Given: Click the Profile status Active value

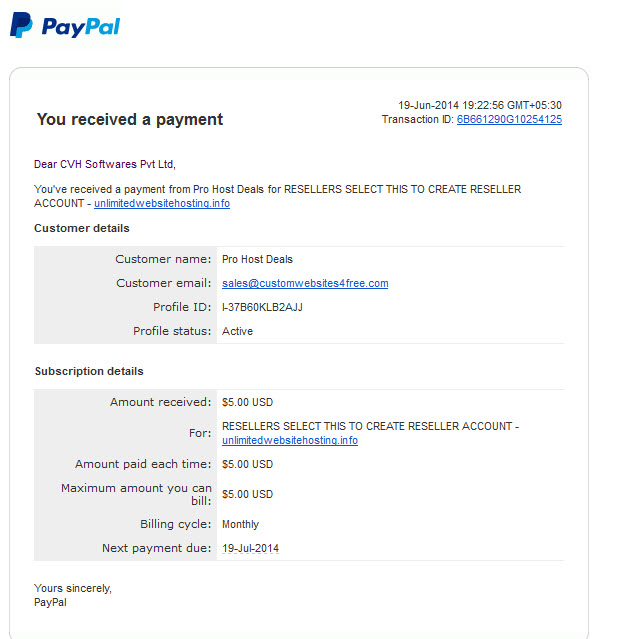Looking at the screenshot, I should click(x=237, y=331).
